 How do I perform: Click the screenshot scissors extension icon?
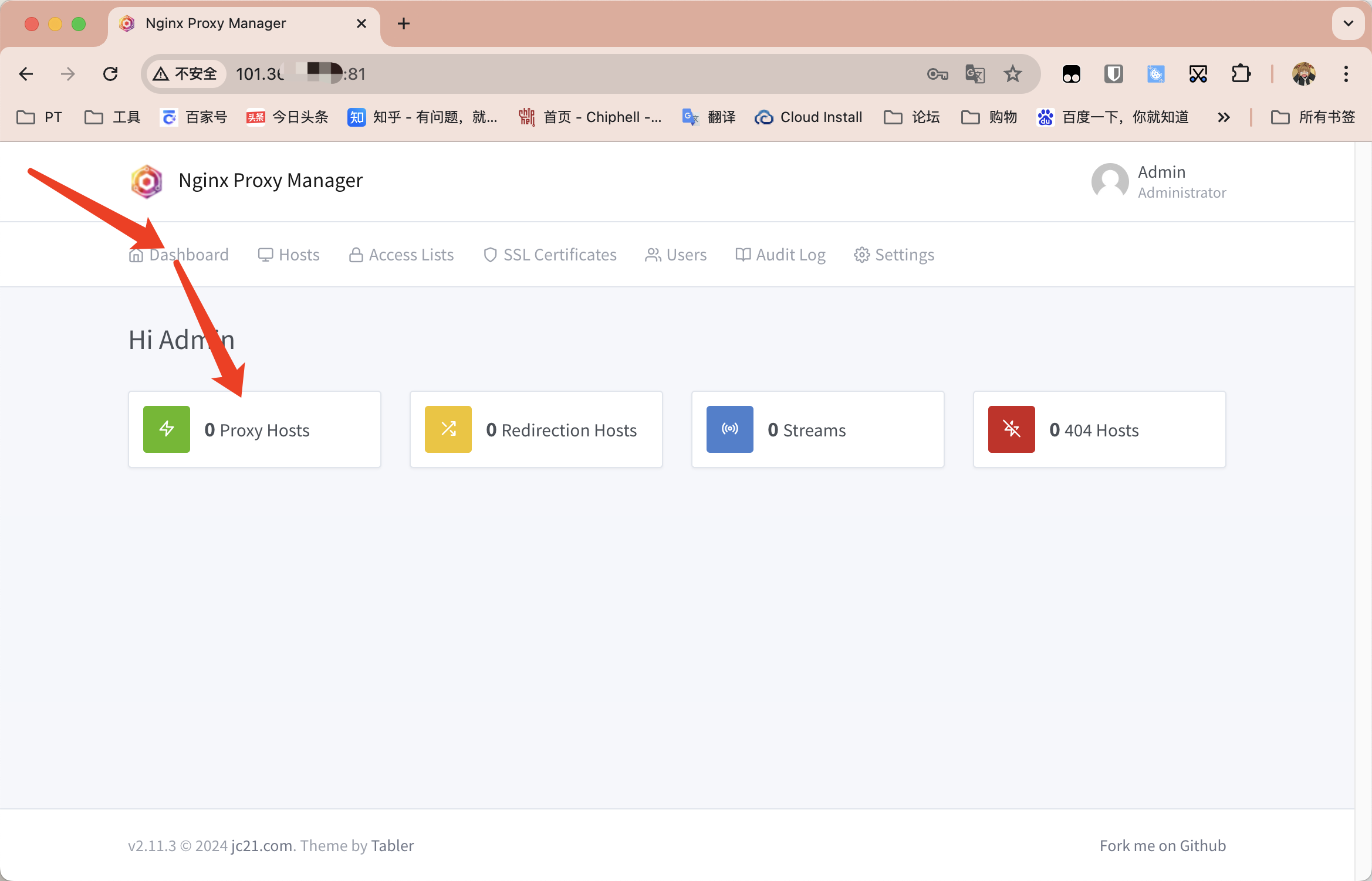(x=1198, y=74)
